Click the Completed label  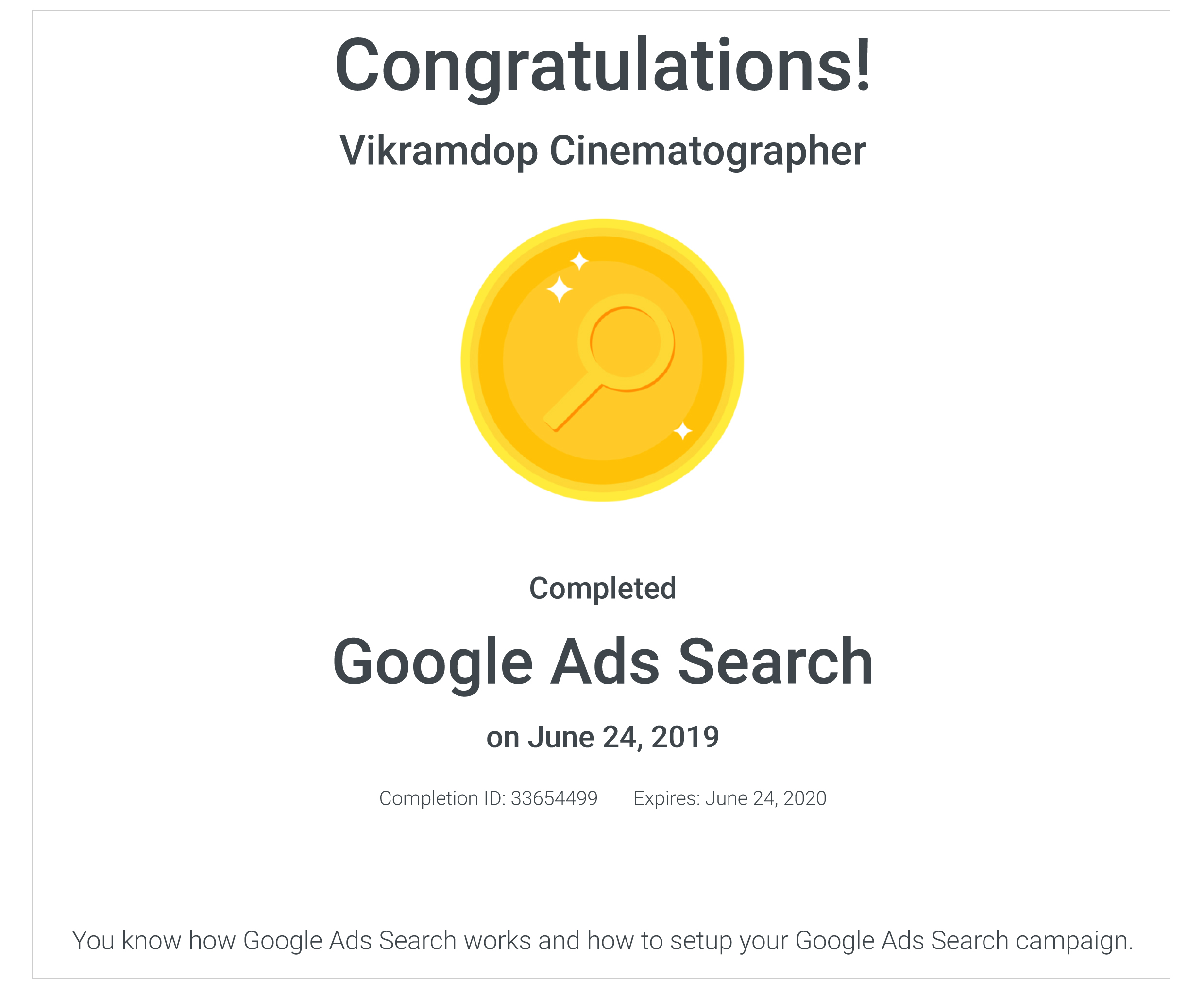[x=603, y=589]
